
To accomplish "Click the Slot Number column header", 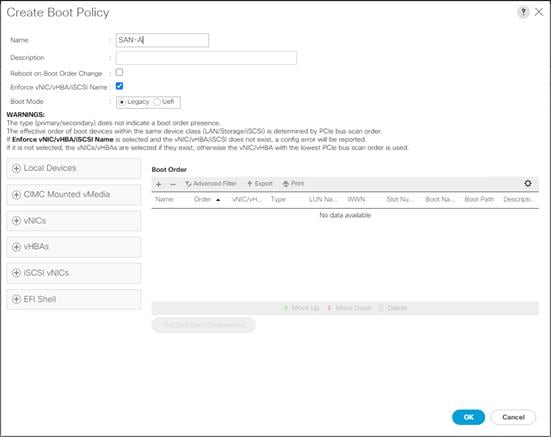I will [400, 200].
